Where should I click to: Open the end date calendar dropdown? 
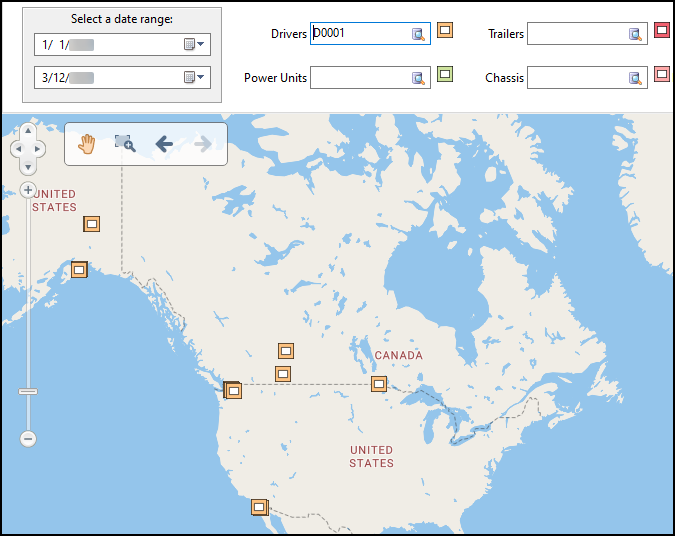195,78
